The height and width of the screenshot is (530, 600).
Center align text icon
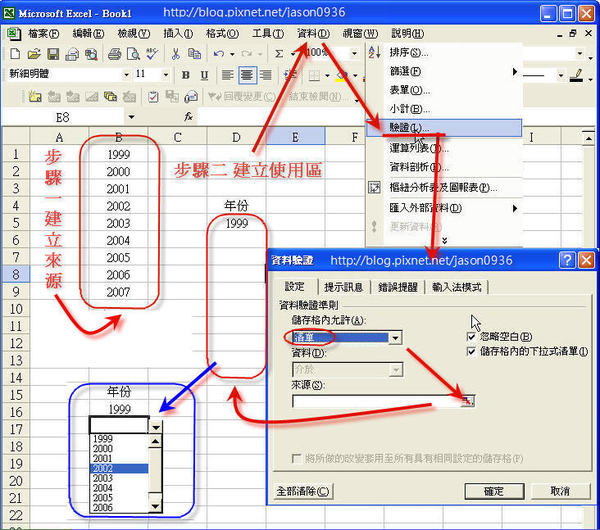[x=247, y=75]
